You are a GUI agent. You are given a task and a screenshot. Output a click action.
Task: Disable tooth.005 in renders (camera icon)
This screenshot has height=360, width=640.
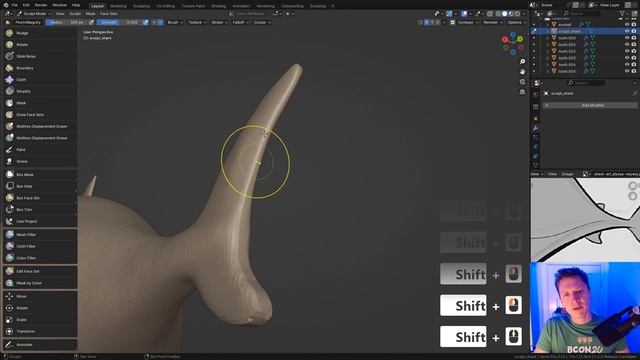pyautogui.click(x=634, y=71)
